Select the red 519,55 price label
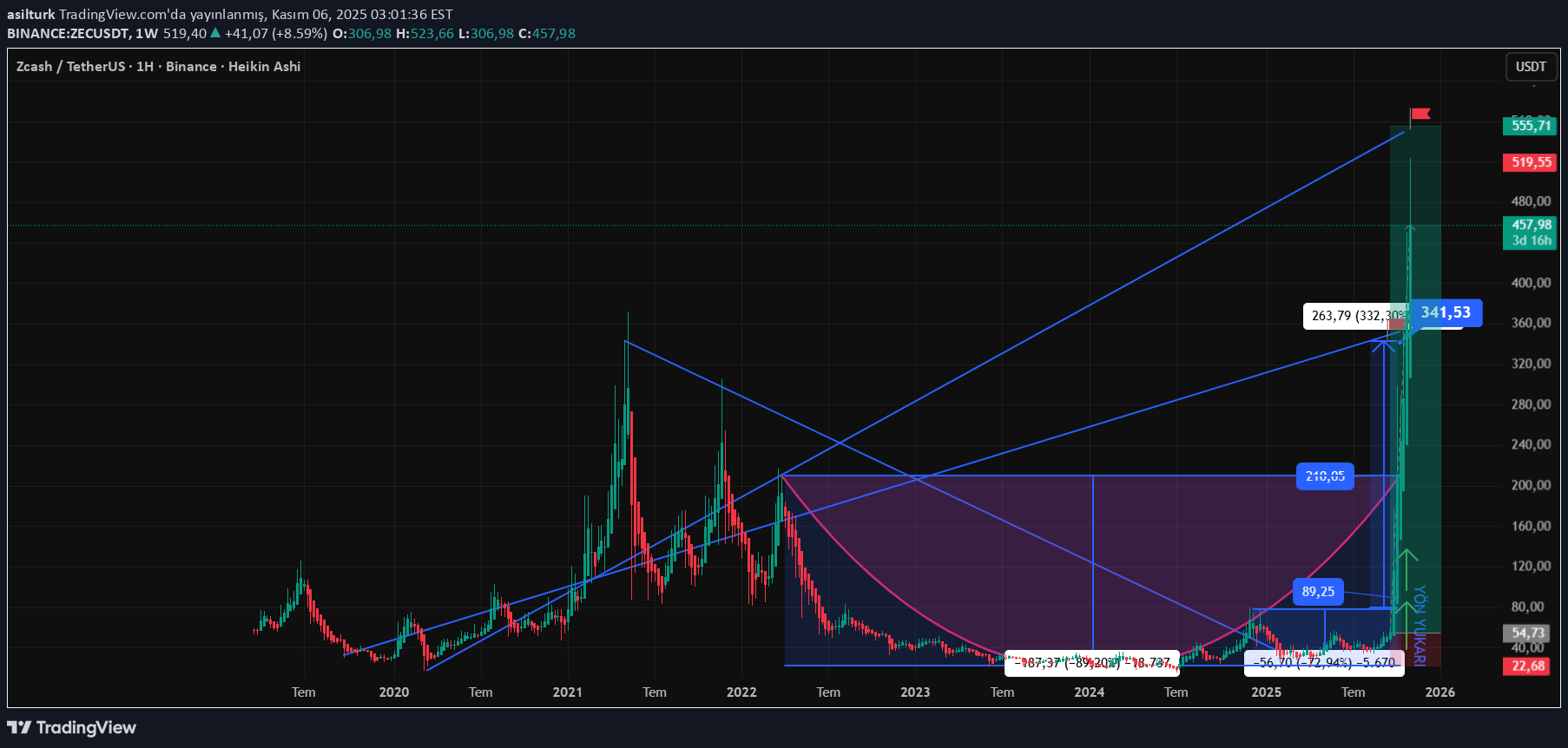 pos(1531,162)
